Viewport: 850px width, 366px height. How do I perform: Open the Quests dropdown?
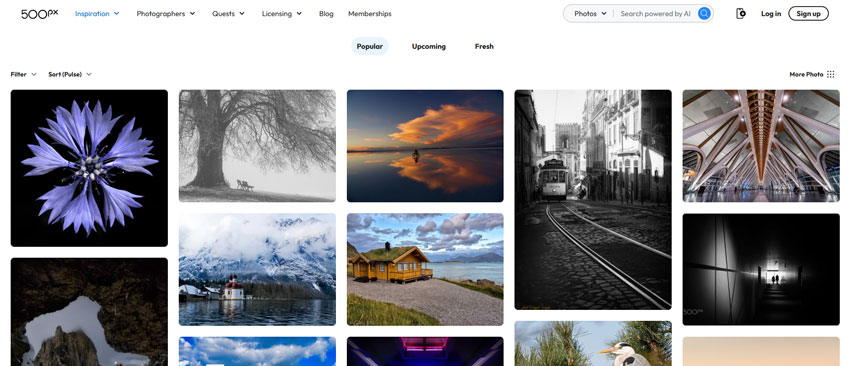[228, 14]
